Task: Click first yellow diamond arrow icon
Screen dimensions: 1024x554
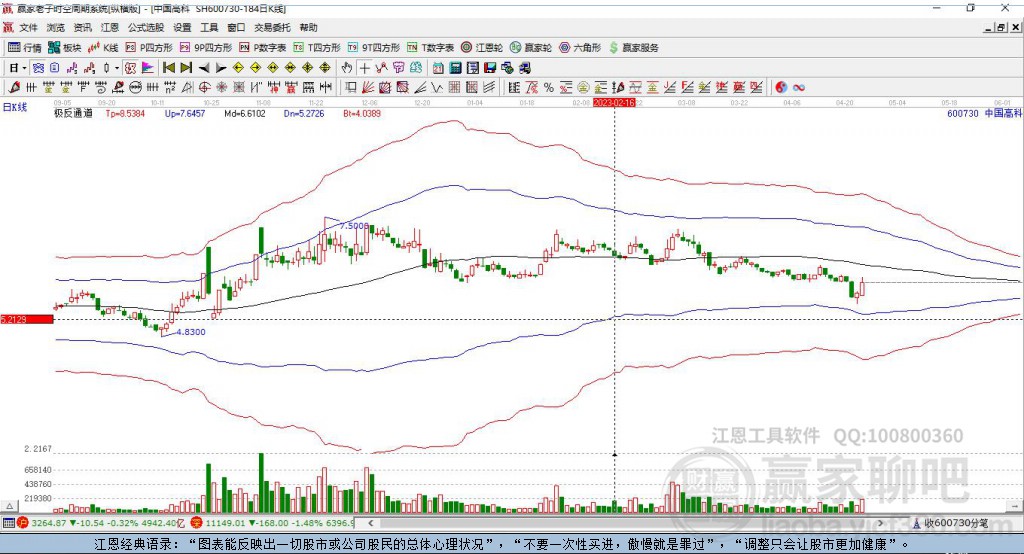Action: coord(238,68)
